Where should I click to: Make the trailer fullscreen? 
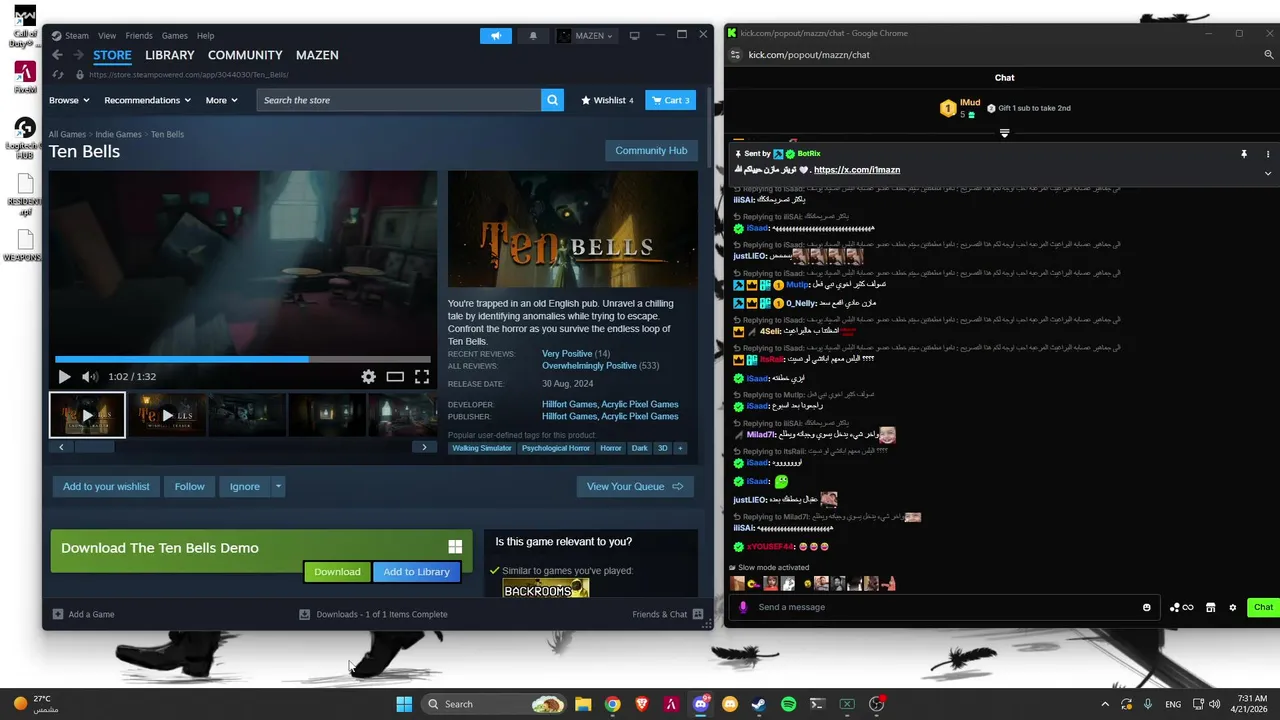coord(422,377)
